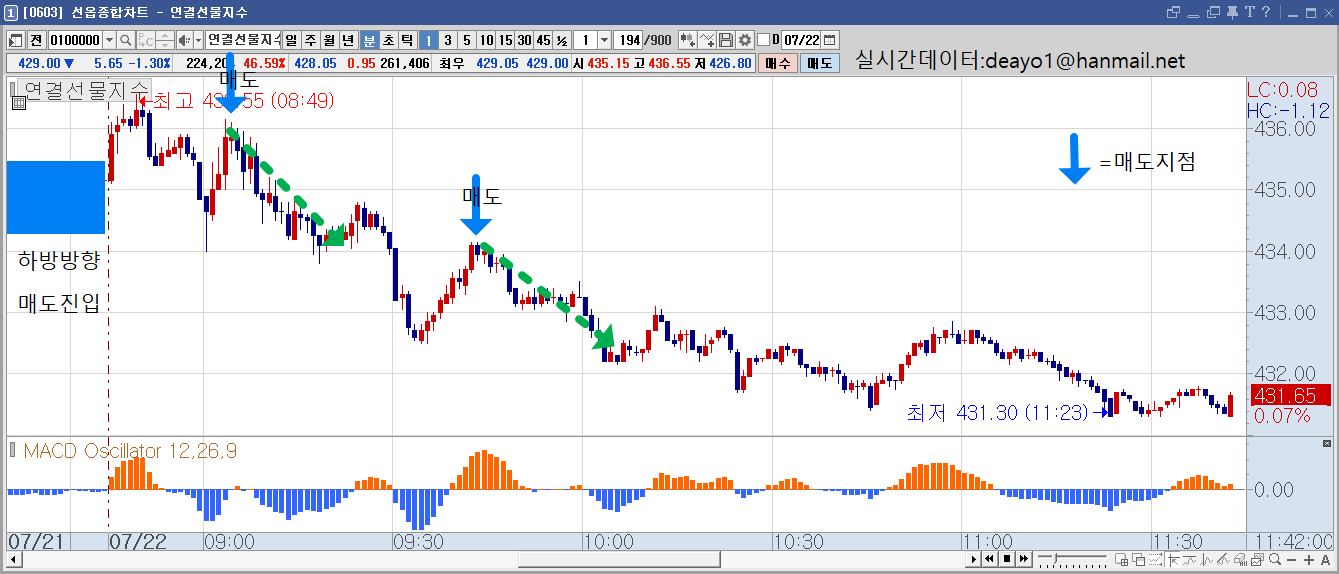Zoom out with the minus icon
The image size is (1339, 574).
click(1291, 560)
